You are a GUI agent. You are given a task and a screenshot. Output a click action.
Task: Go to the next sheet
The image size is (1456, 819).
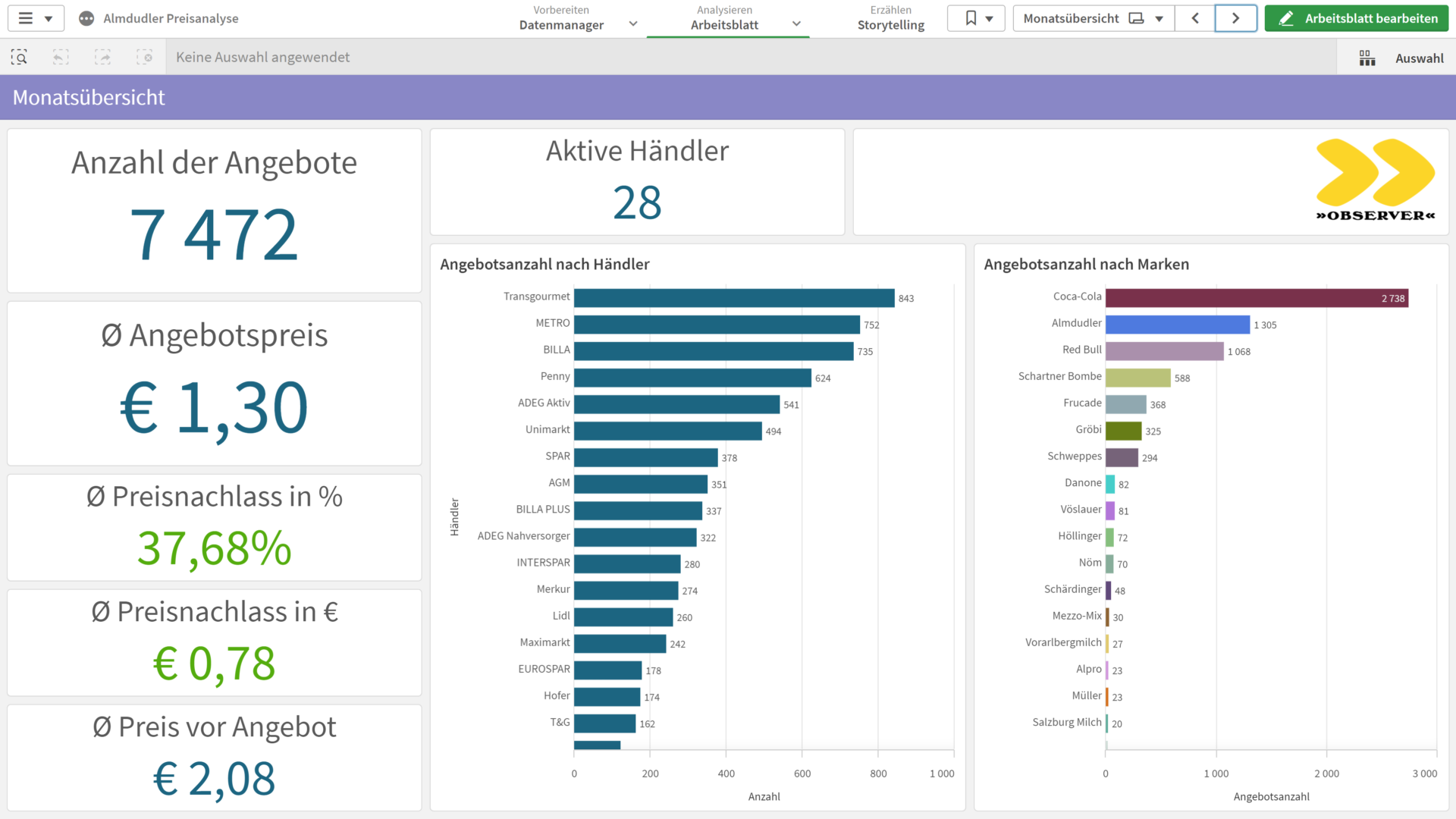pos(1236,18)
